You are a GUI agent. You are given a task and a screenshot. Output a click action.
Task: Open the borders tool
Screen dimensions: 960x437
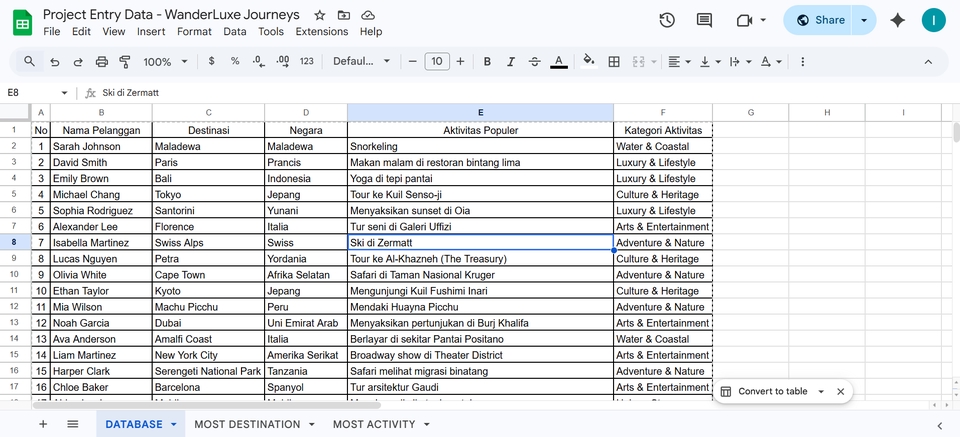(x=614, y=61)
